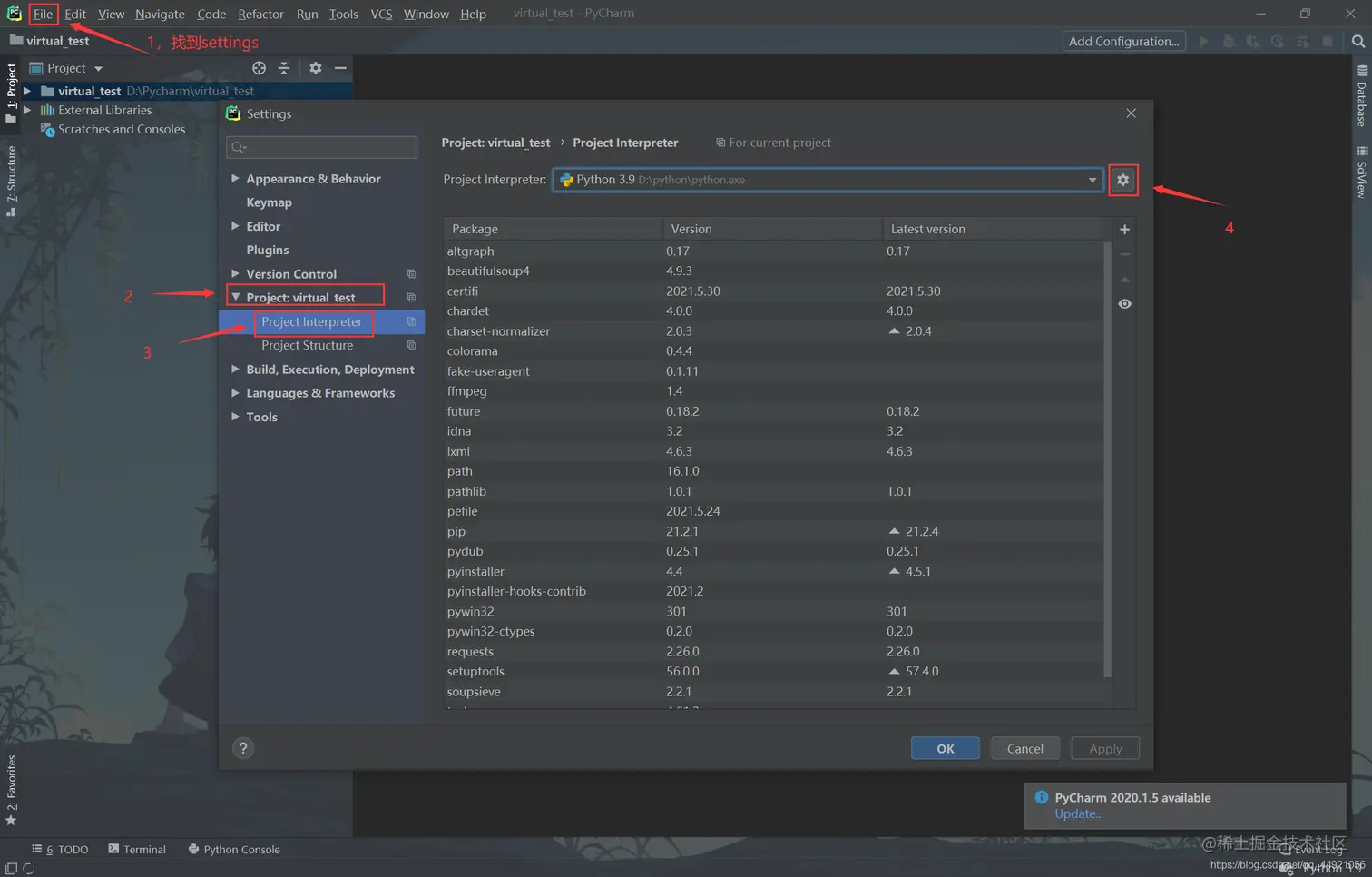Open the TODO tool window
This screenshot has width=1372, height=877.
60,849
